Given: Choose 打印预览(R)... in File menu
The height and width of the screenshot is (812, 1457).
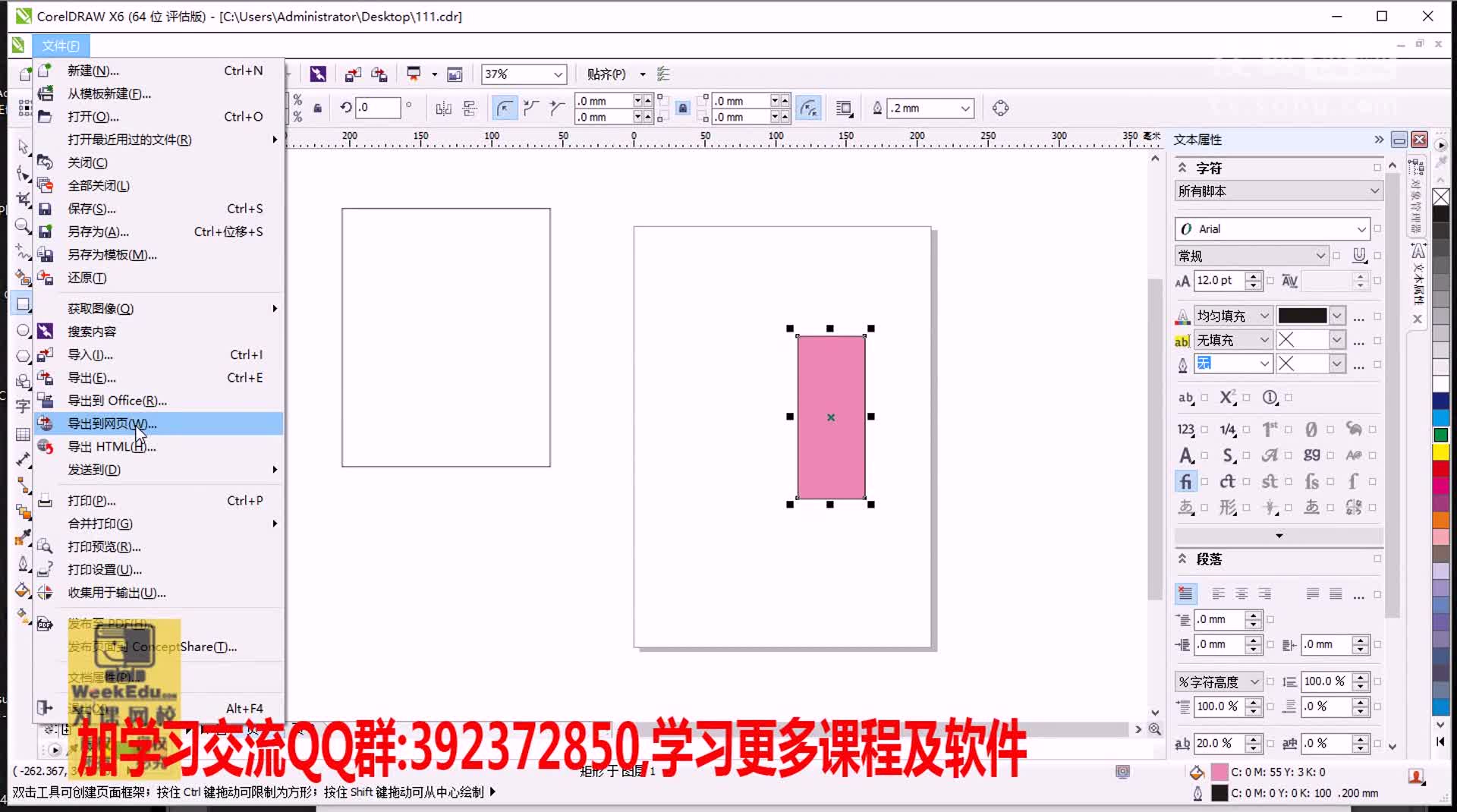Looking at the screenshot, I should pyautogui.click(x=159, y=546).
